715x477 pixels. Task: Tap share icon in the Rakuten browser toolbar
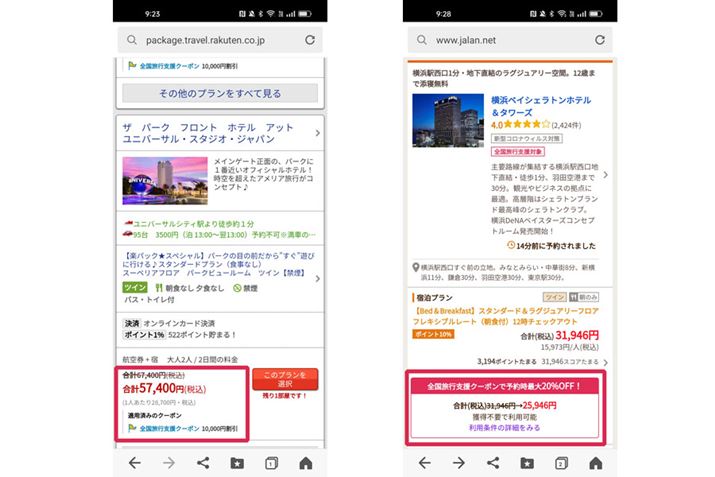point(203,463)
